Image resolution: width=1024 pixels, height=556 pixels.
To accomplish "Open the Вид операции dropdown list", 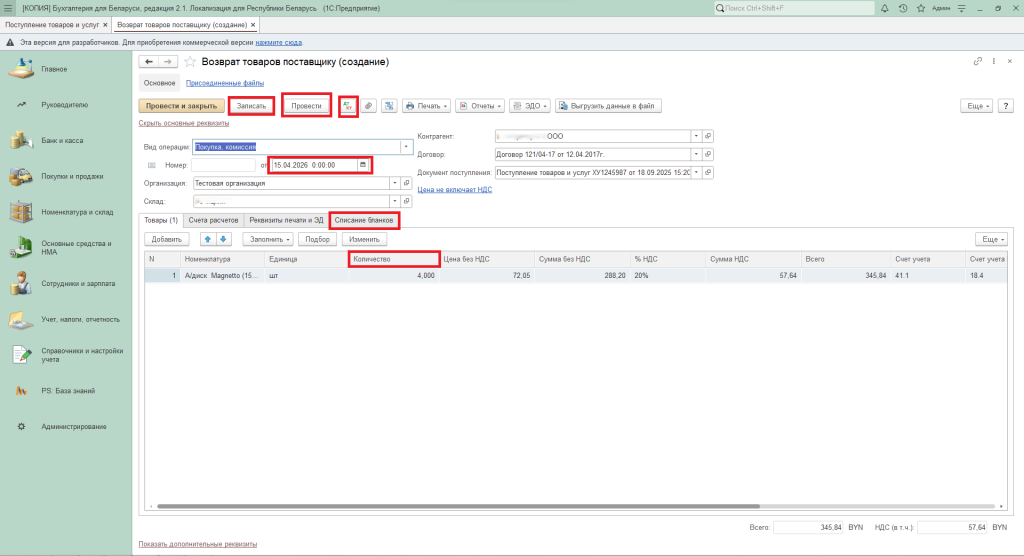I will click(x=406, y=147).
